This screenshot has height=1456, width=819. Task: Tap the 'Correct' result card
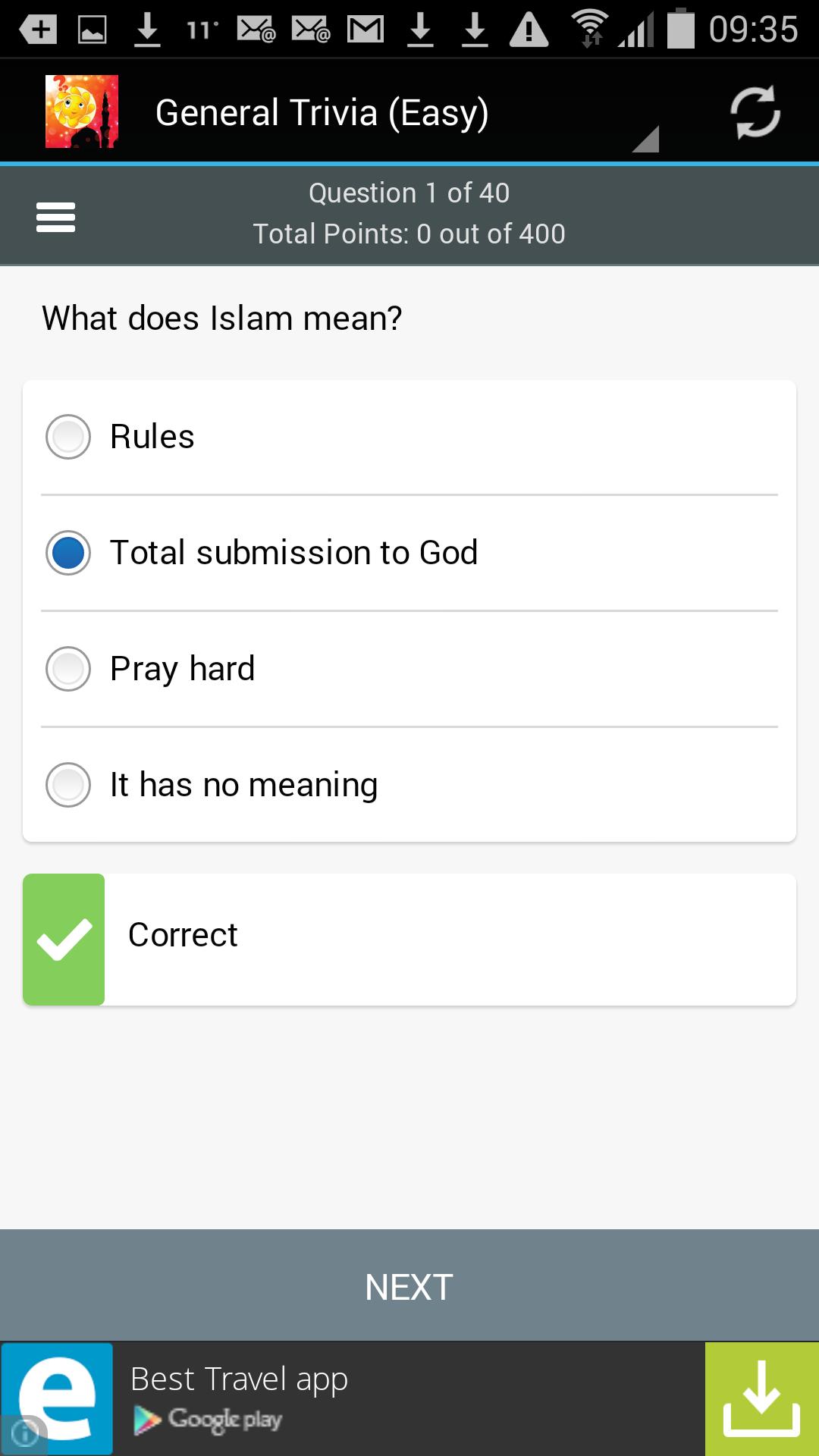[409, 940]
